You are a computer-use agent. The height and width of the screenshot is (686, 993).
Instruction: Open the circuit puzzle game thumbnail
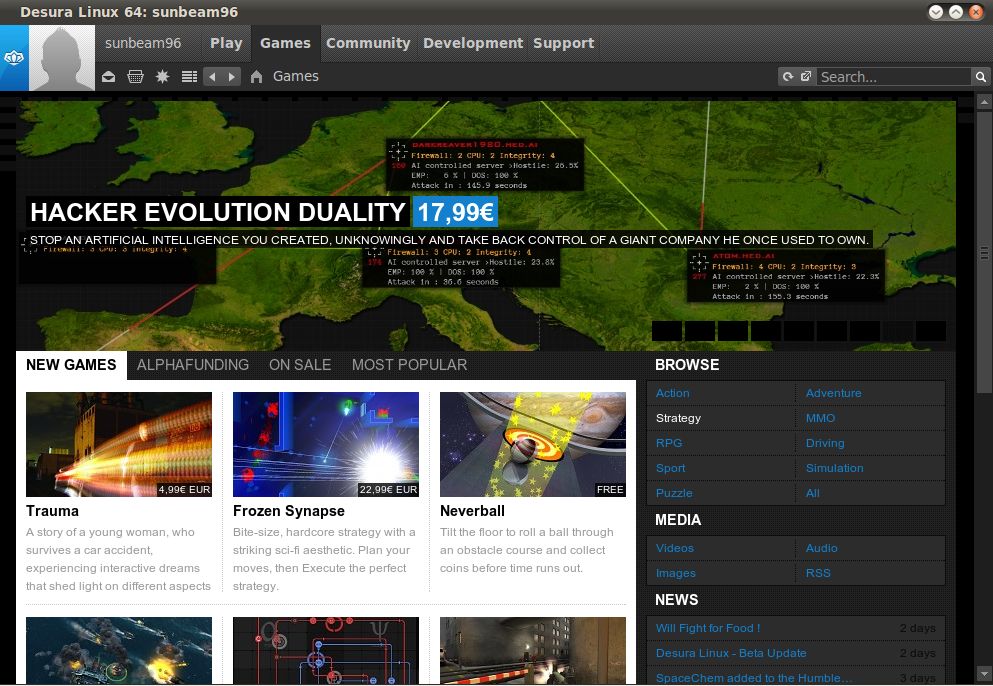(326, 651)
